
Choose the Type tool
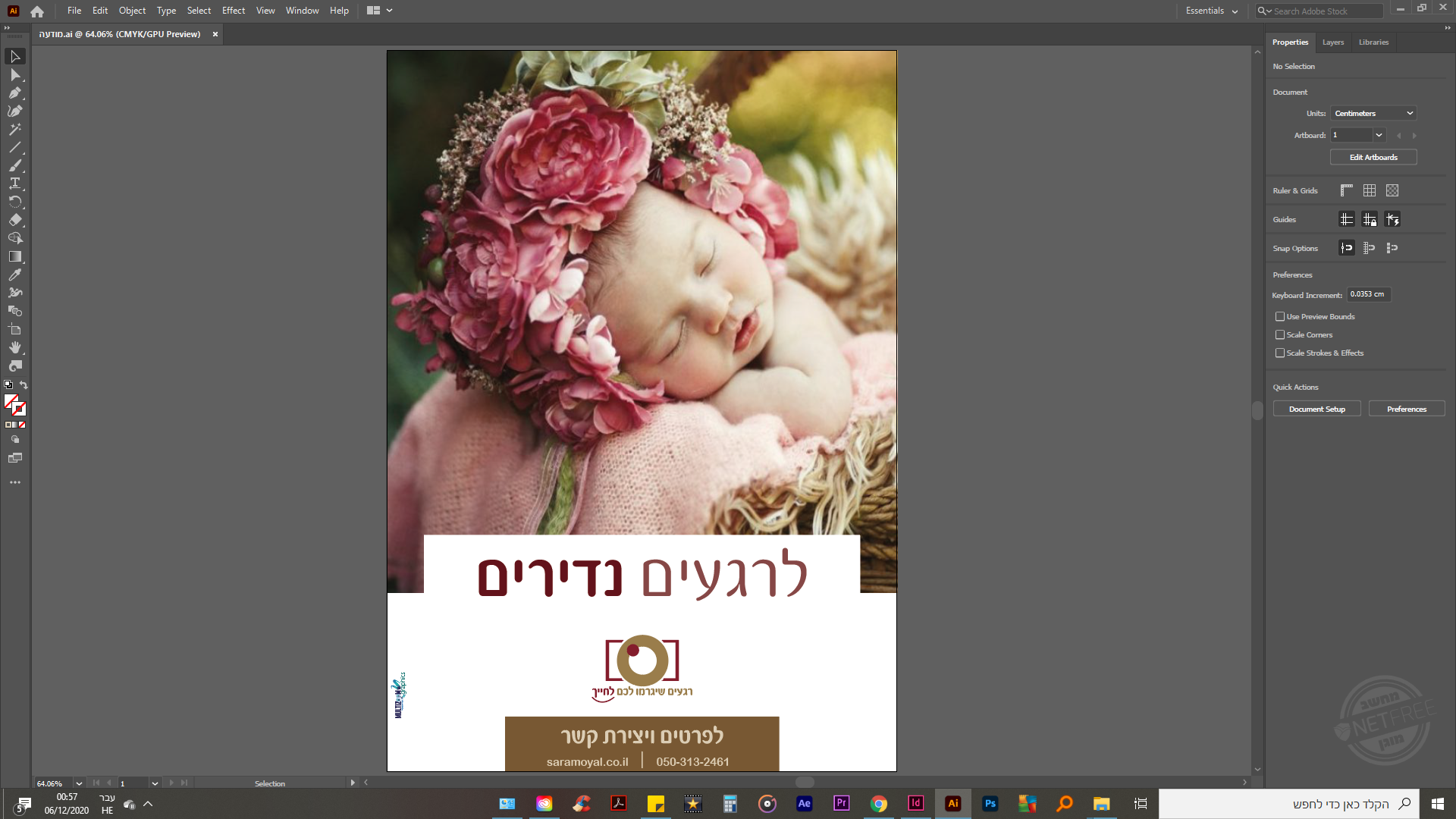[14, 184]
